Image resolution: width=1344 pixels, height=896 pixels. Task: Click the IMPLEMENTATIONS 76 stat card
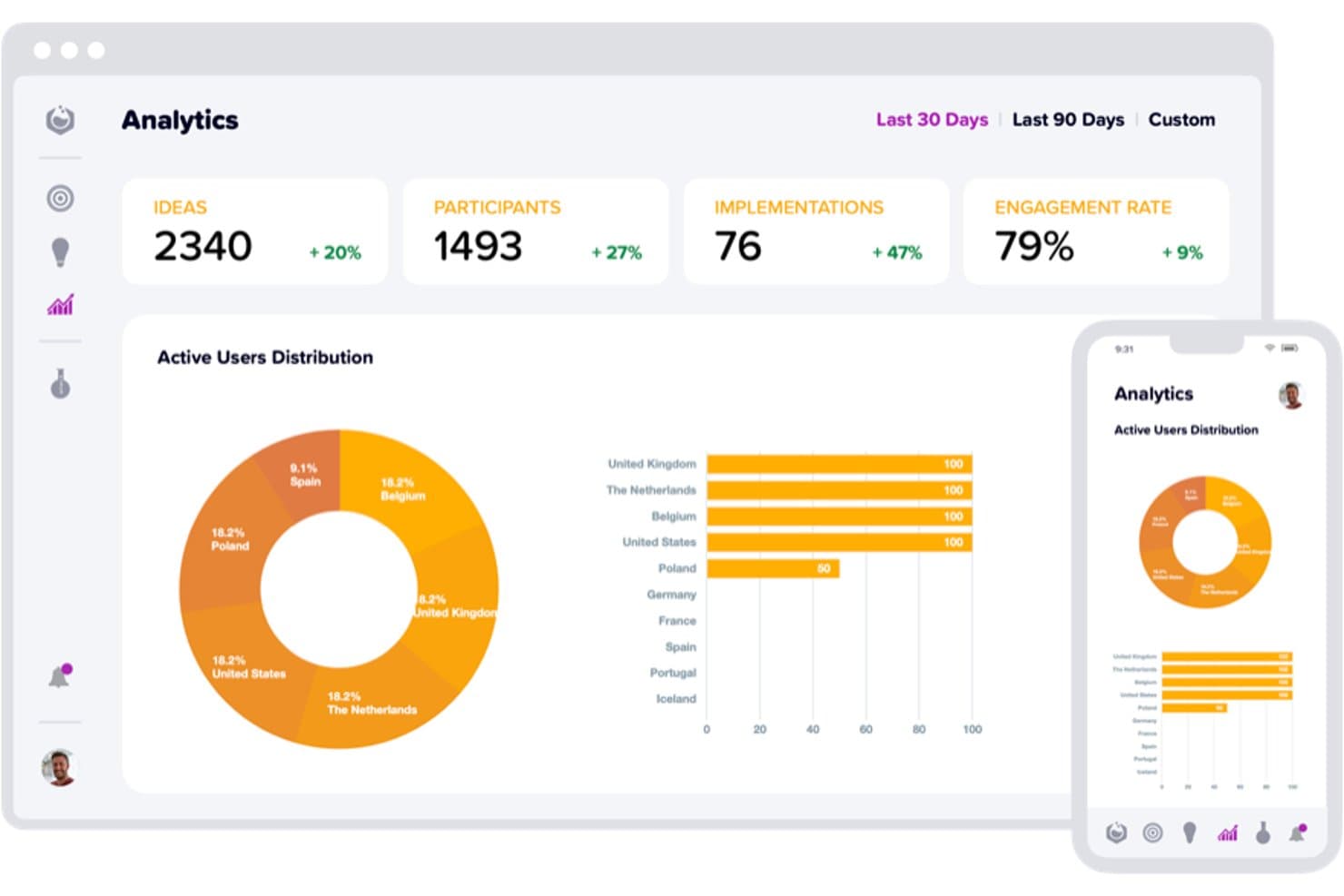coord(816,231)
